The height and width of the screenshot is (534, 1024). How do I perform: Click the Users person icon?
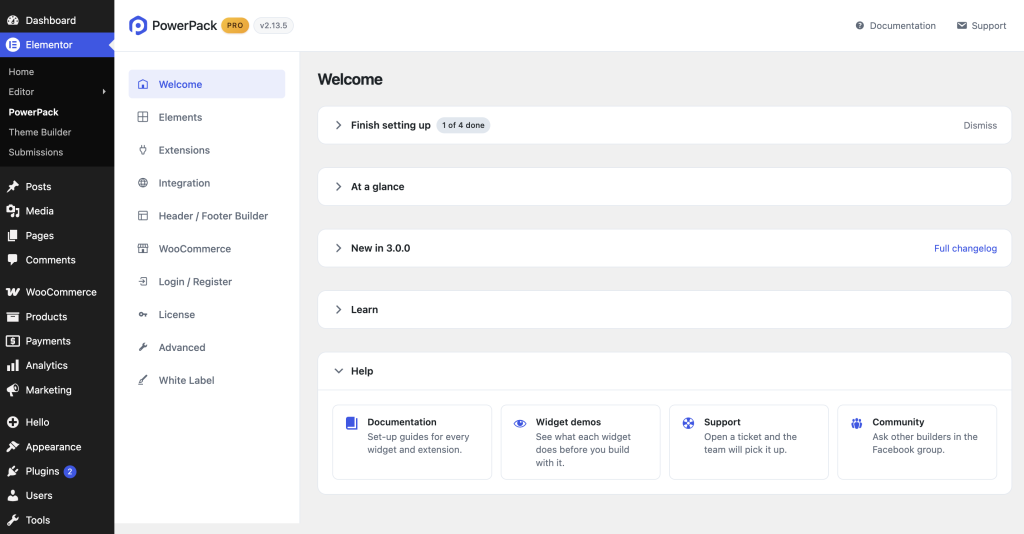(12, 495)
